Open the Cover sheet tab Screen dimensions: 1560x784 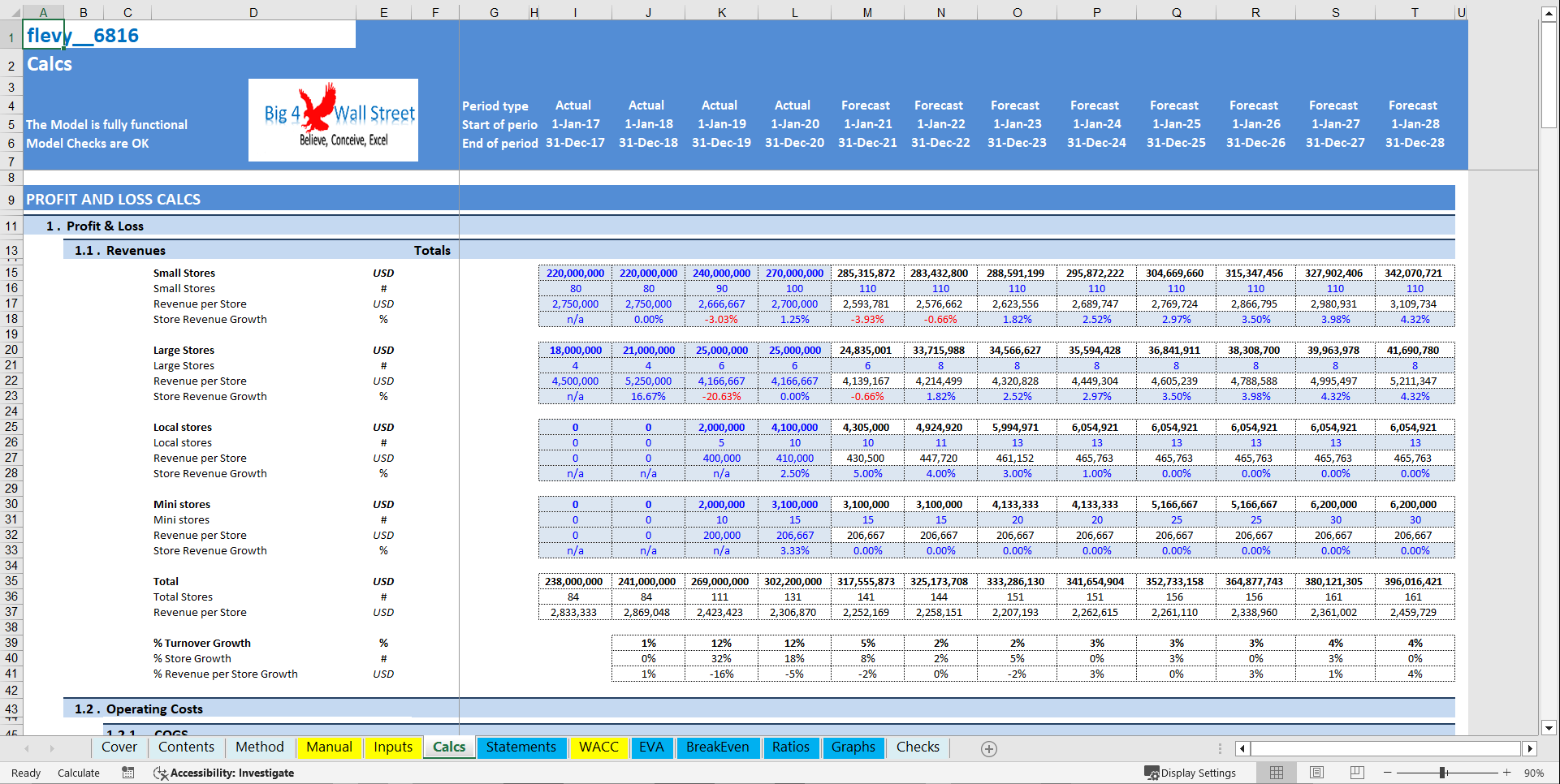tap(119, 747)
